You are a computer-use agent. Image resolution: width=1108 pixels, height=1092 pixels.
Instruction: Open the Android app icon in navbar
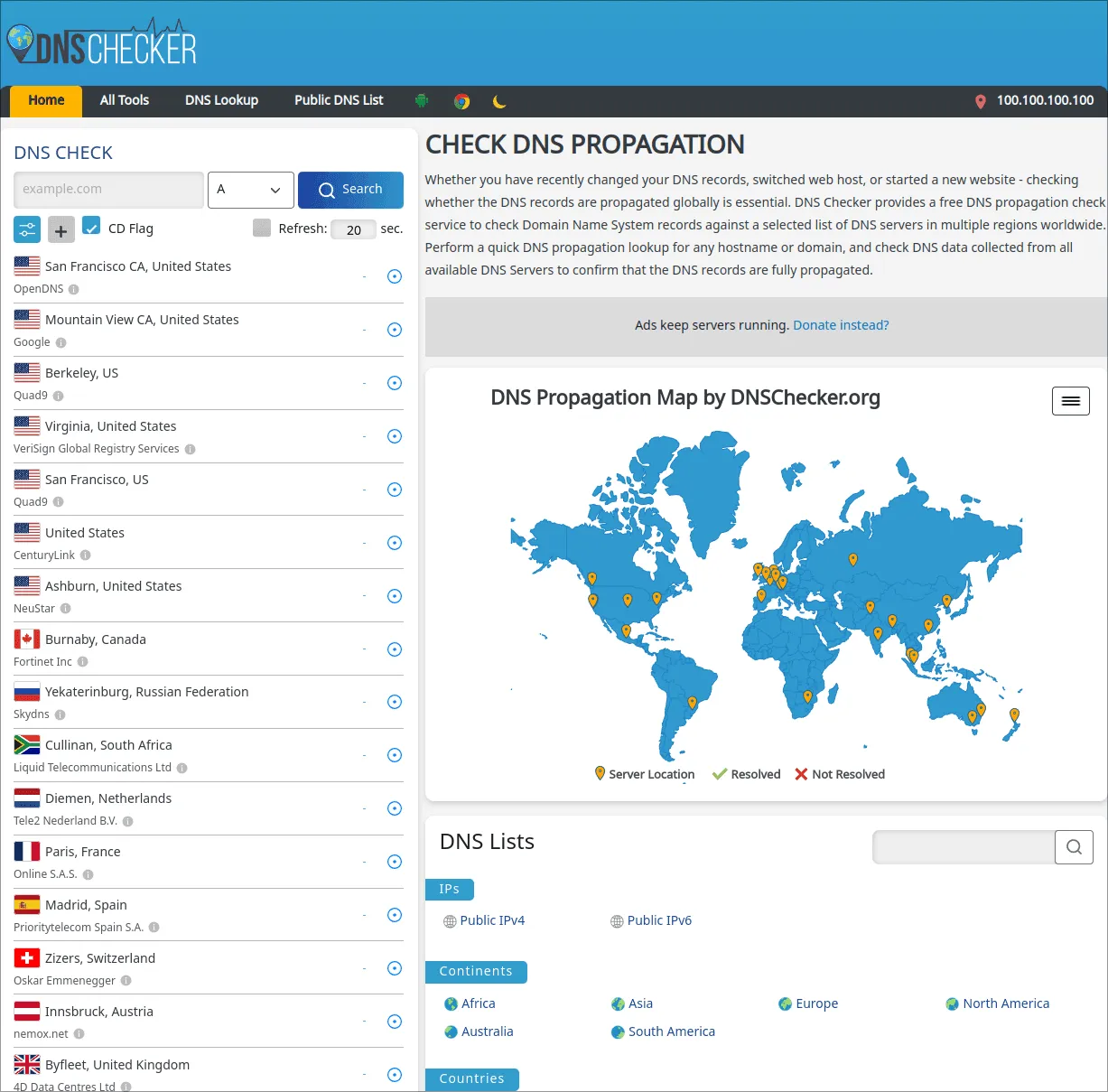(x=422, y=101)
